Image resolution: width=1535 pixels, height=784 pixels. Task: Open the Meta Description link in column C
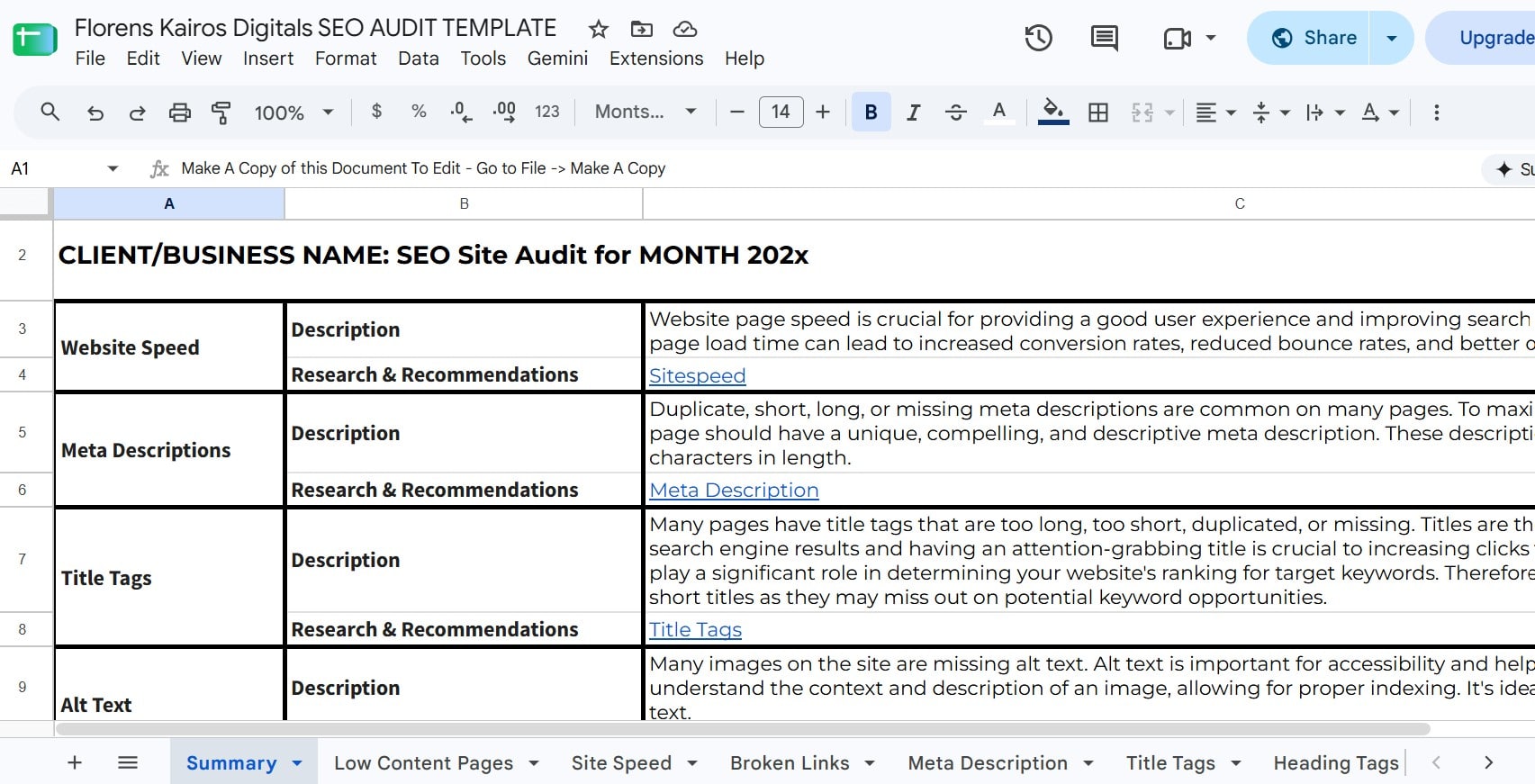click(x=734, y=490)
